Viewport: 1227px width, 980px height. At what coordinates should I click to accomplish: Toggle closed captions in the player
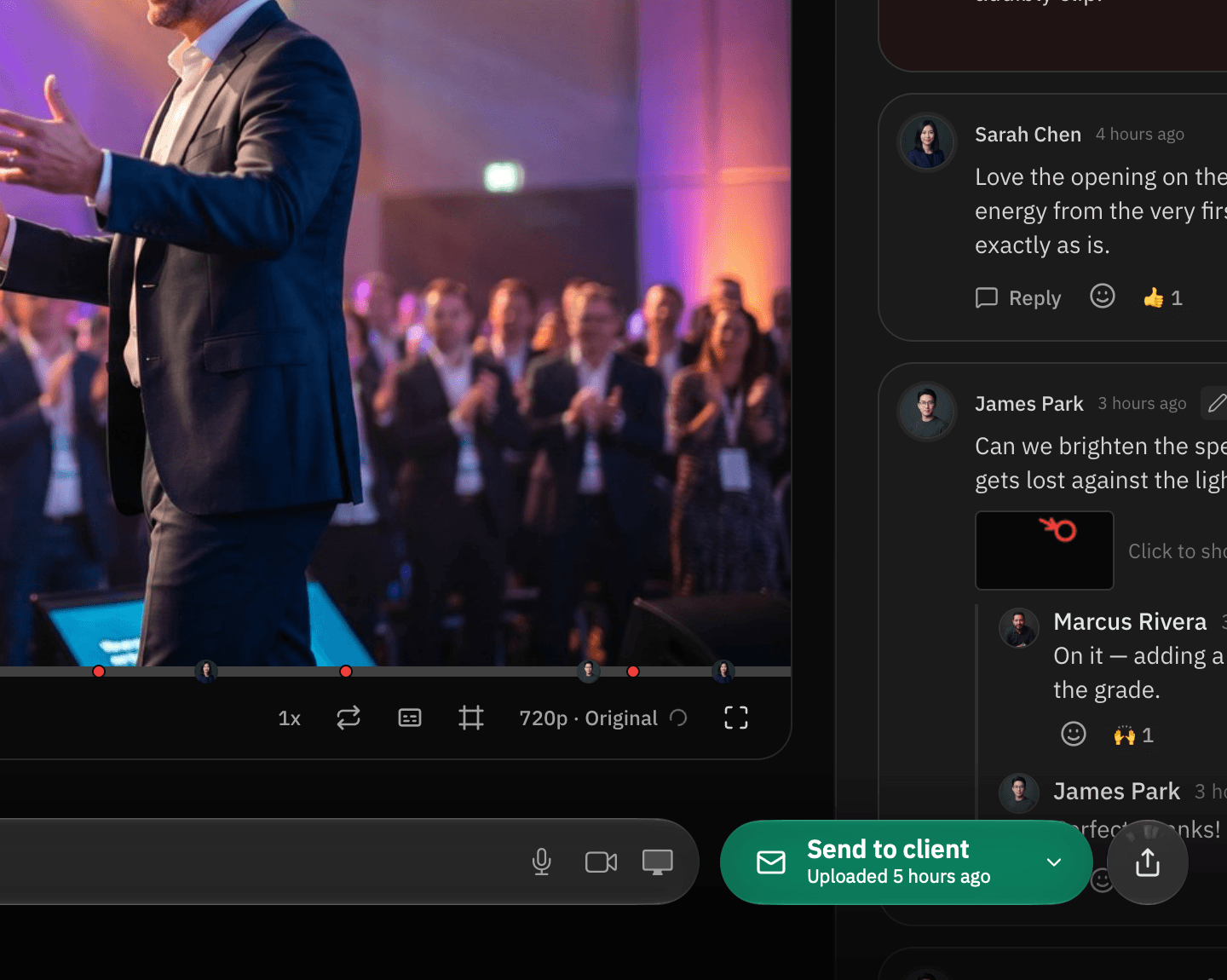(x=410, y=718)
